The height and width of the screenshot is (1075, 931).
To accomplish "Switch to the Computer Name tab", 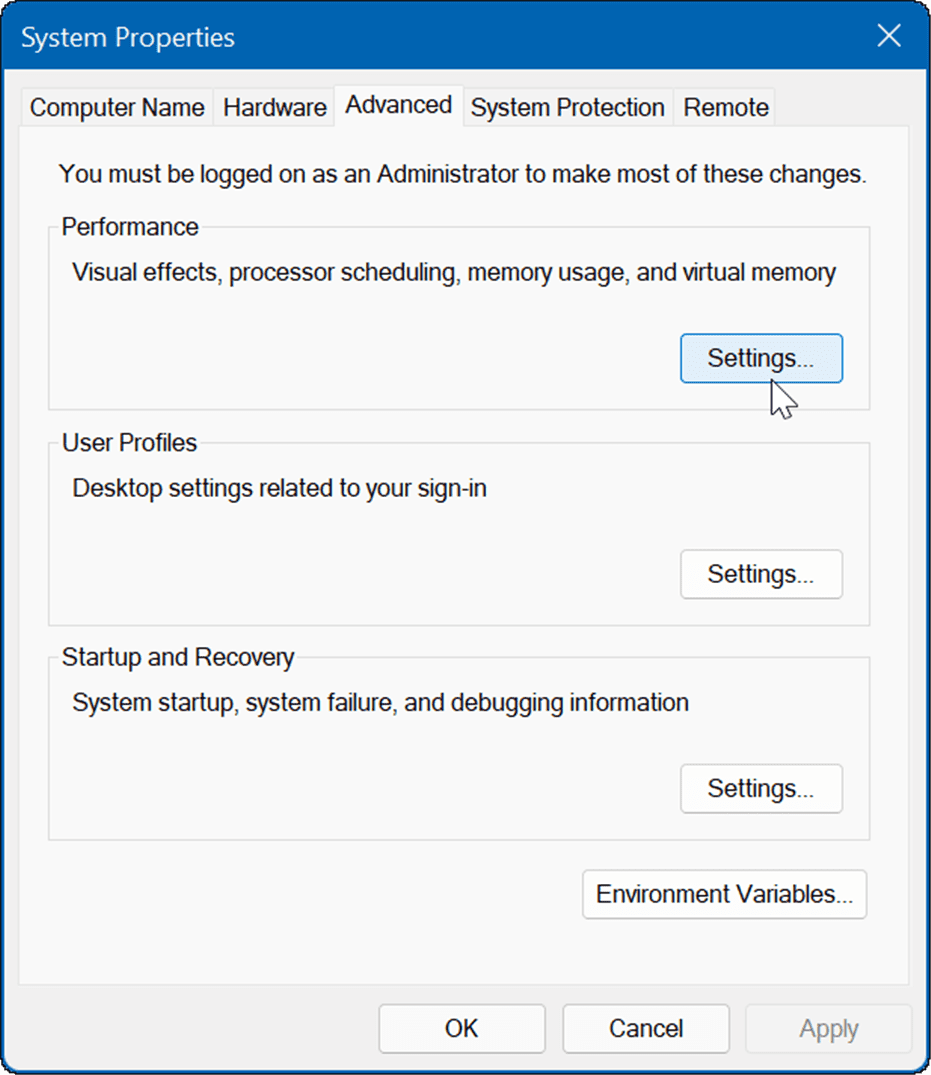I will [116, 107].
